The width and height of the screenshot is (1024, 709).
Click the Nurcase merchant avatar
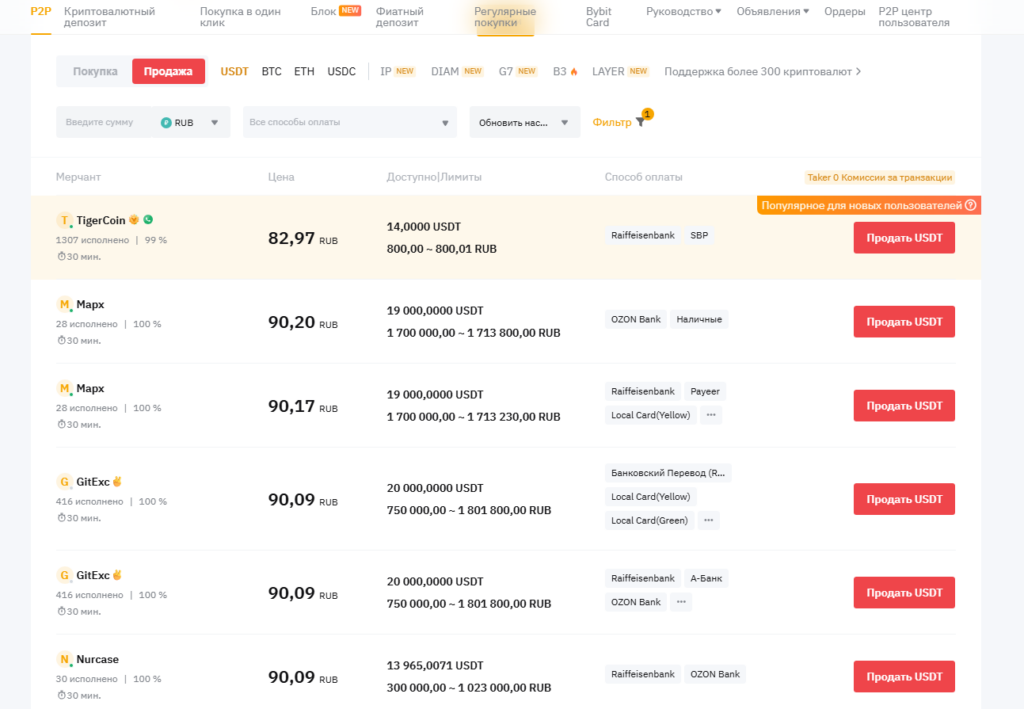click(x=64, y=659)
